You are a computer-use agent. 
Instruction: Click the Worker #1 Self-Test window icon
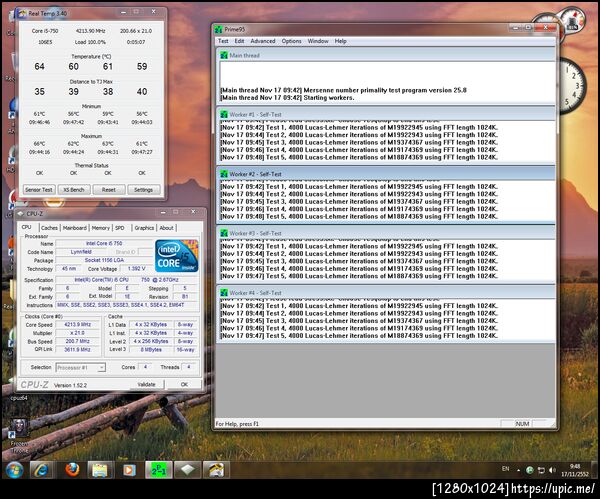click(224, 114)
